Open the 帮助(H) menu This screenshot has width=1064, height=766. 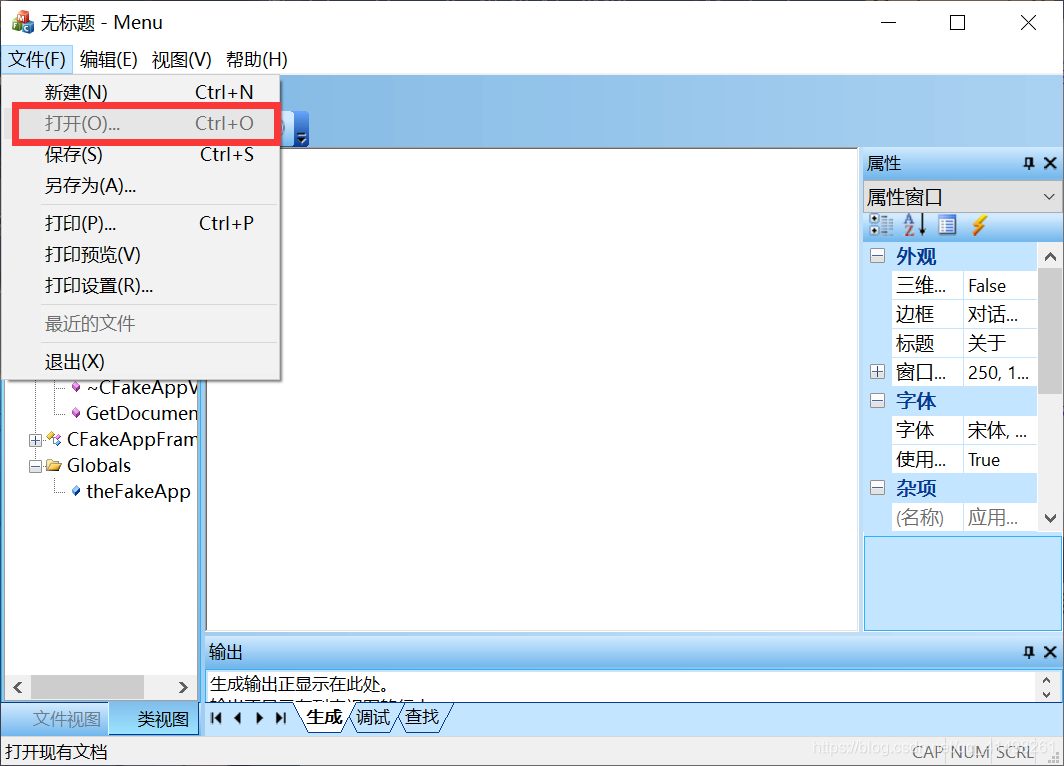(256, 60)
